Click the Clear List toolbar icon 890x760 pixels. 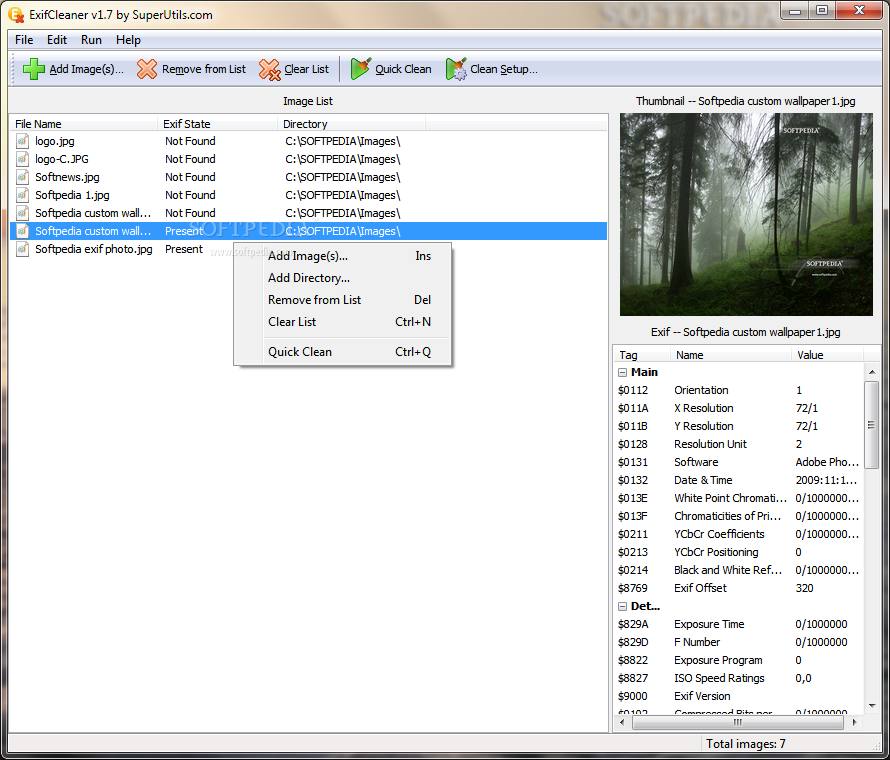[x=269, y=69]
